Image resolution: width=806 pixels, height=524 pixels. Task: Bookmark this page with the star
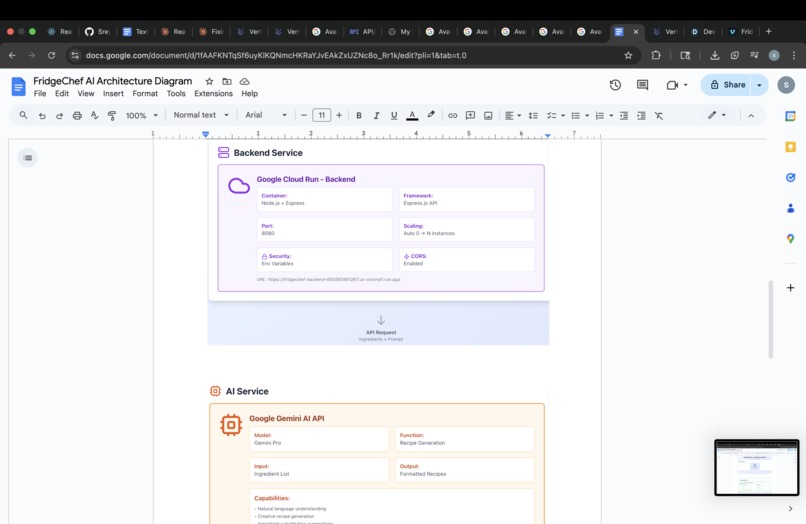pyautogui.click(x=628, y=55)
